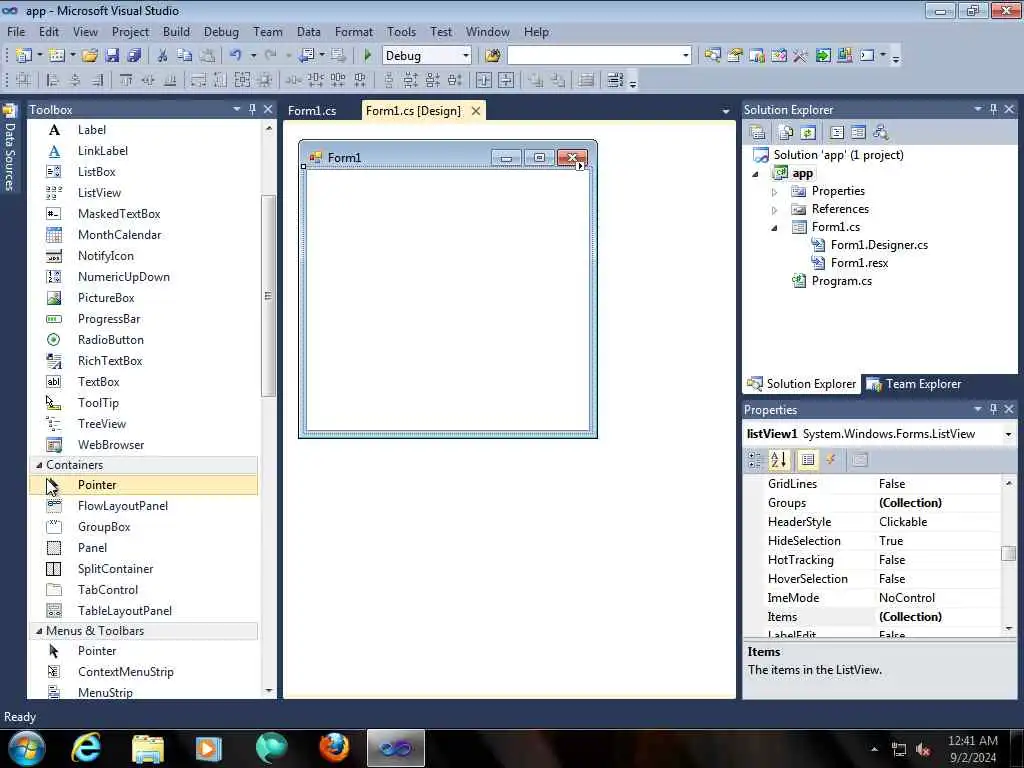1024x768 pixels.
Task: Click the New Project toolbar icon
Action: pos(24,56)
